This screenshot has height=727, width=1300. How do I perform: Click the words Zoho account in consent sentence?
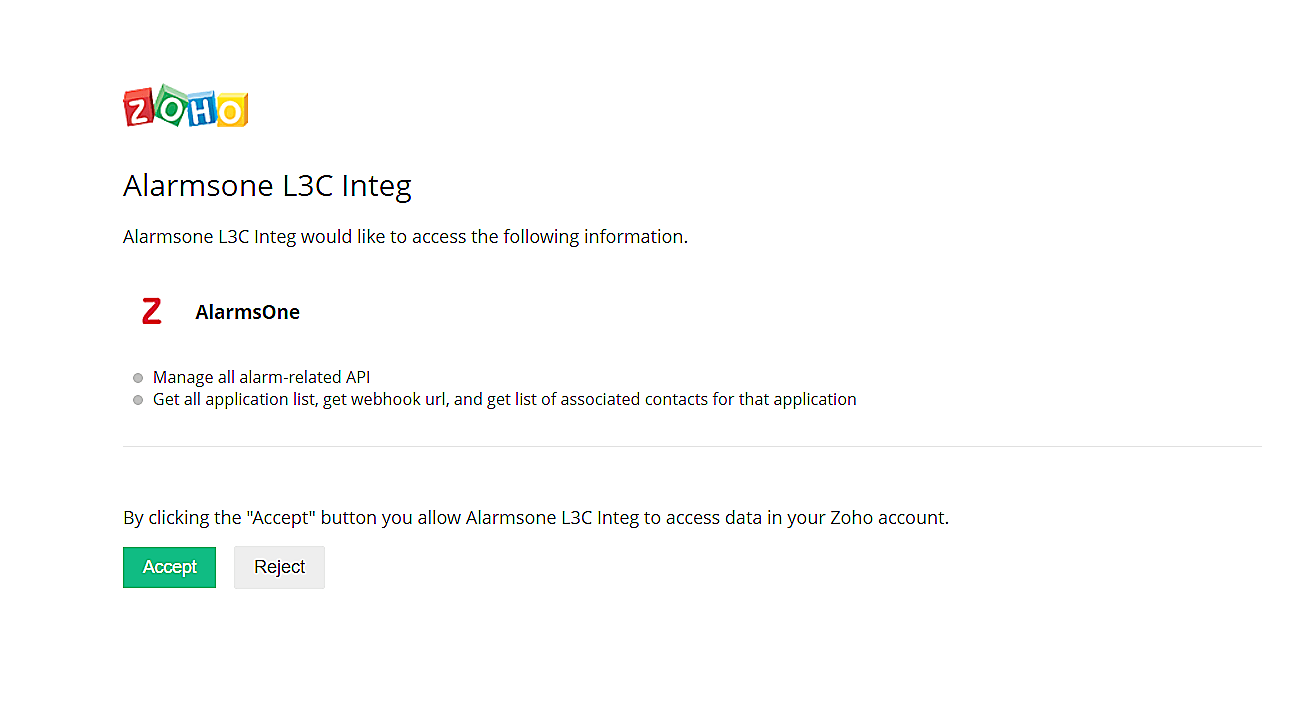[886, 518]
